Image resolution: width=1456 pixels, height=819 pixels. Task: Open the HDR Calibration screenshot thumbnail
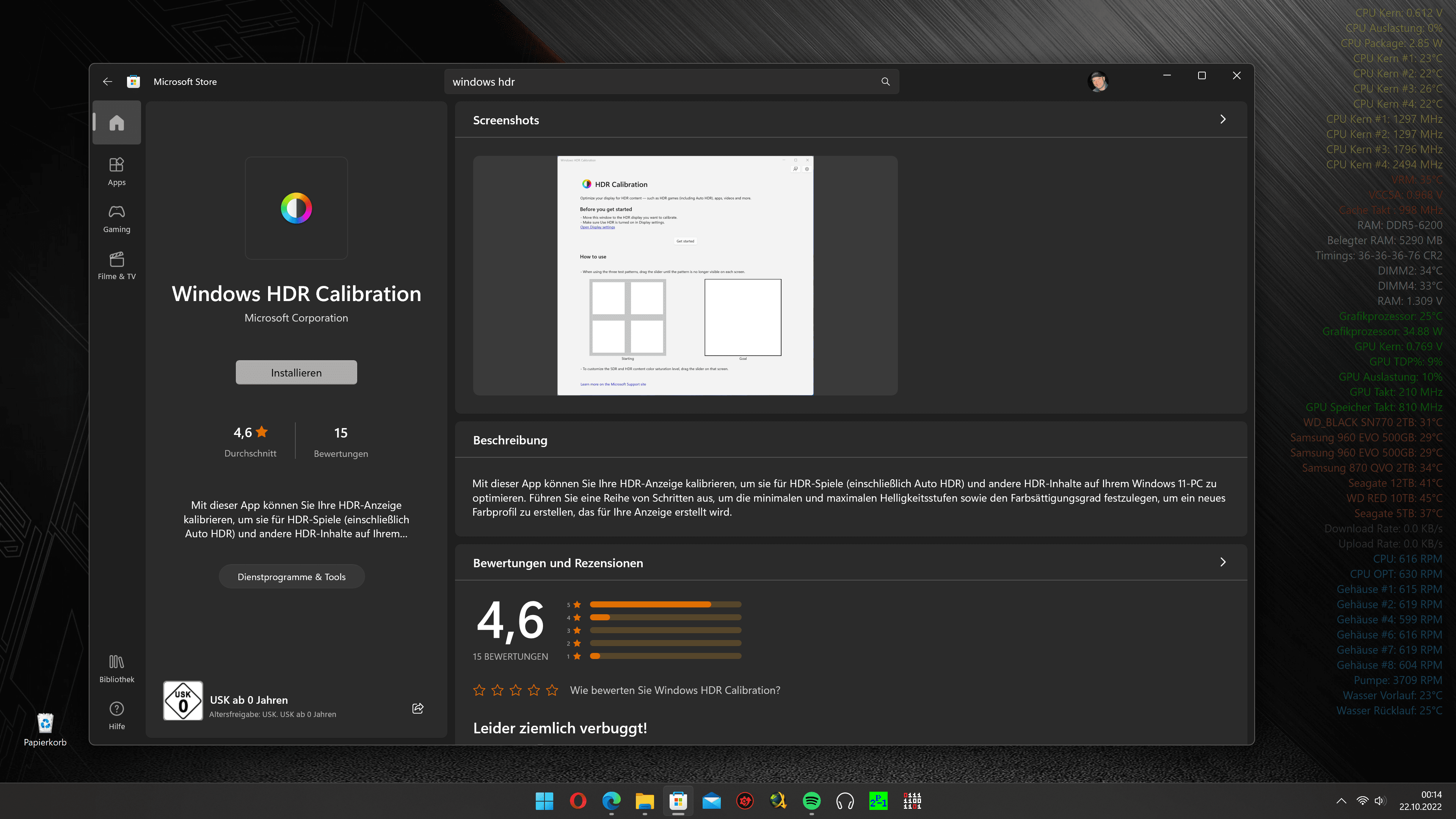pos(685,275)
